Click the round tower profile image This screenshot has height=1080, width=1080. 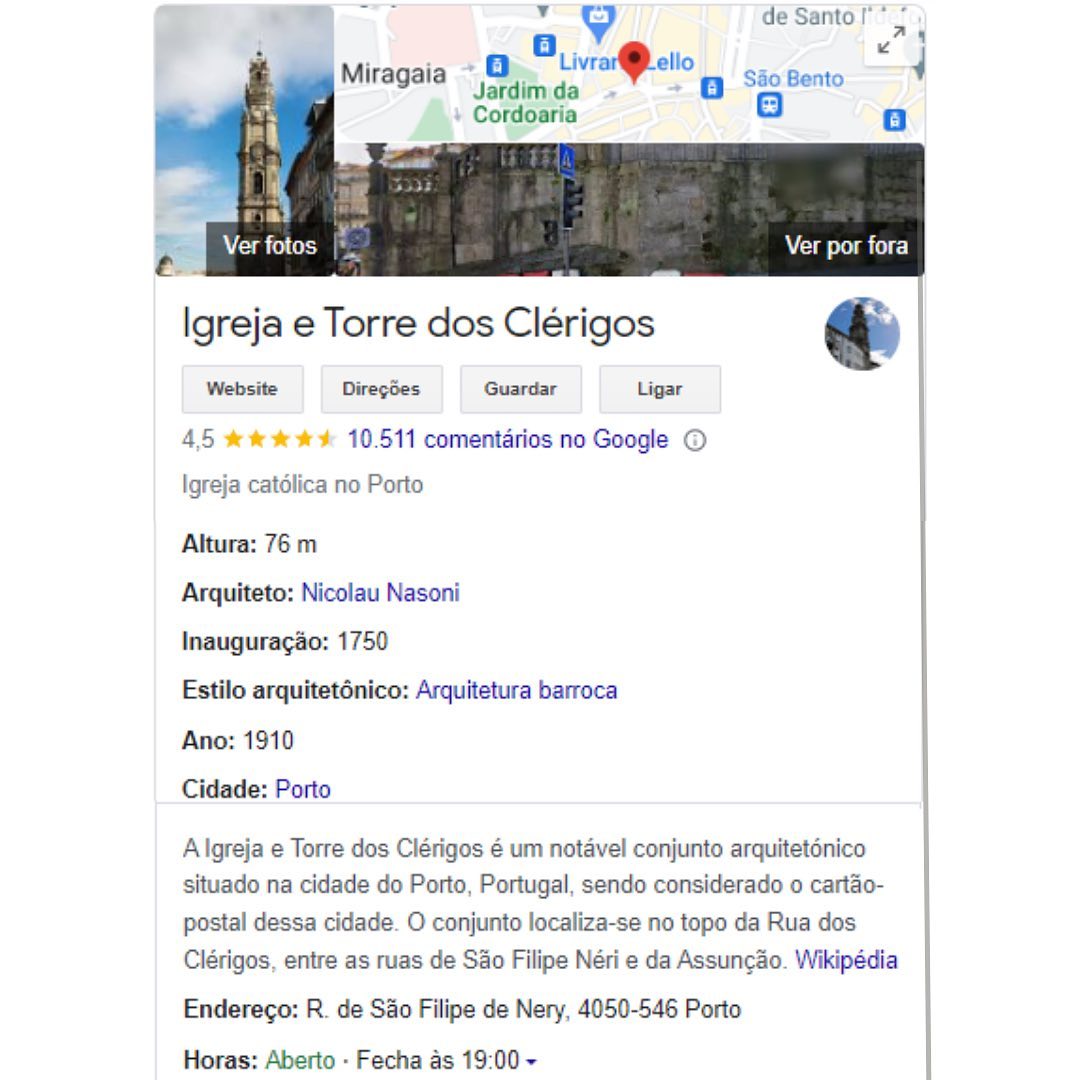862,333
